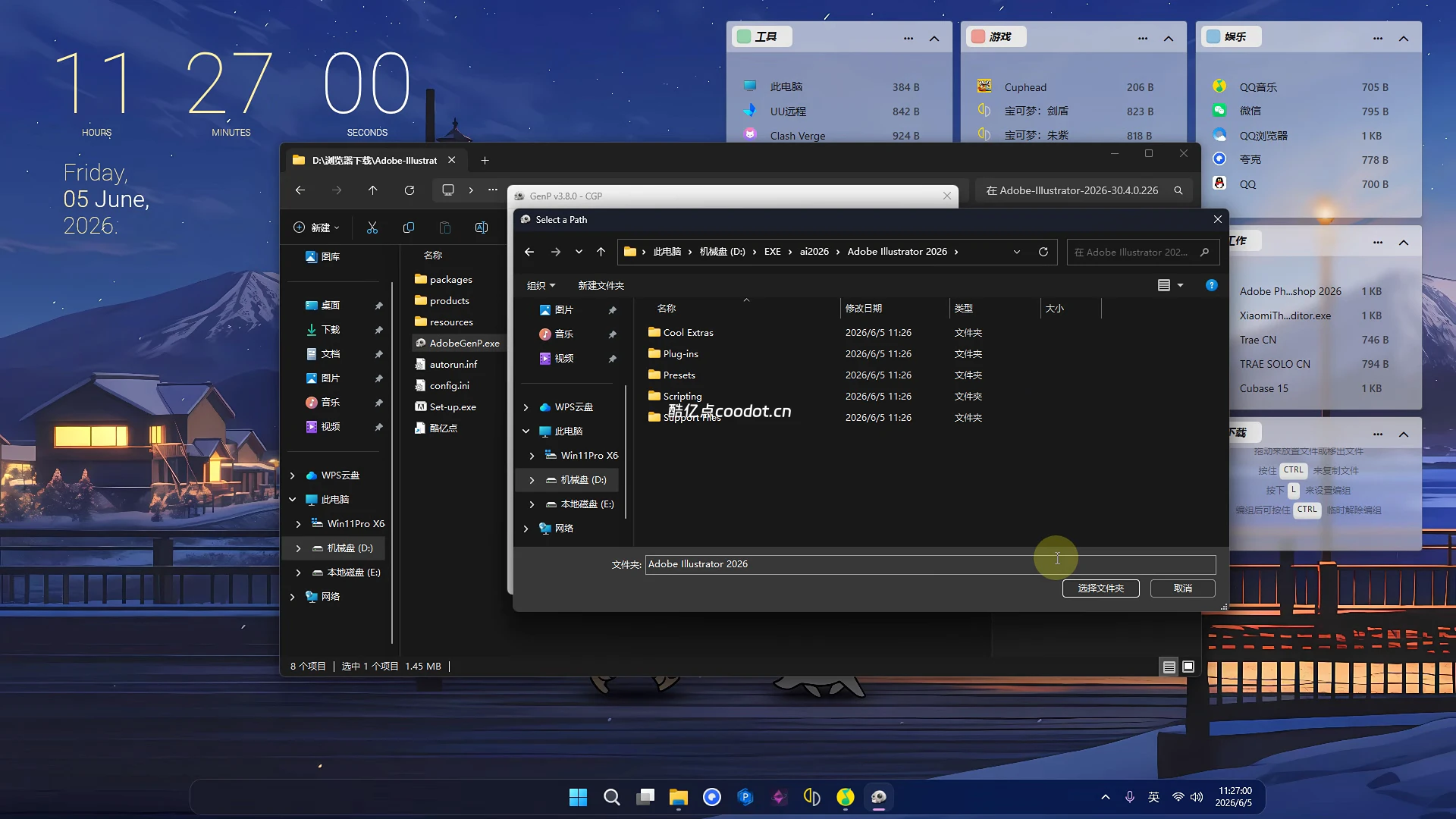Refresh the folder list in Select a Path

(x=1043, y=252)
